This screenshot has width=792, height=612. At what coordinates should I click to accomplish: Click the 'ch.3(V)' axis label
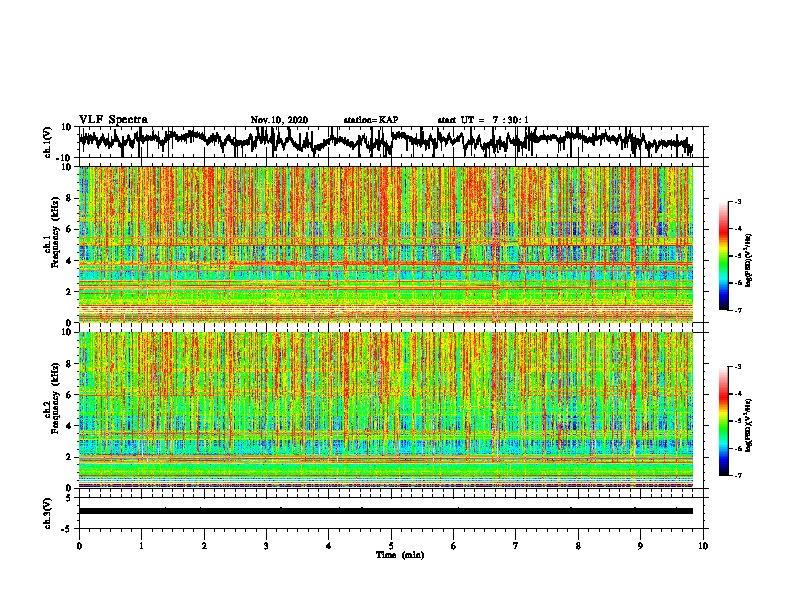point(47,513)
